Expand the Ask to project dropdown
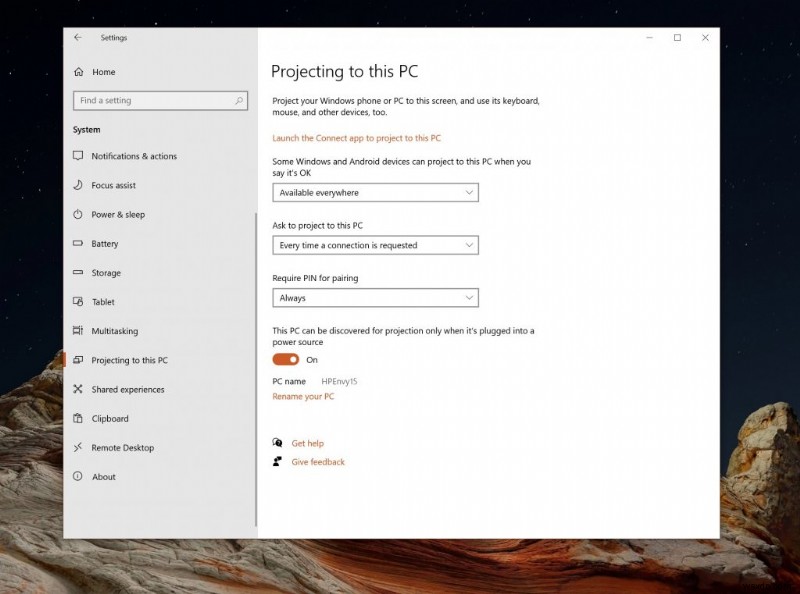800x594 pixels. pos(375,245)
